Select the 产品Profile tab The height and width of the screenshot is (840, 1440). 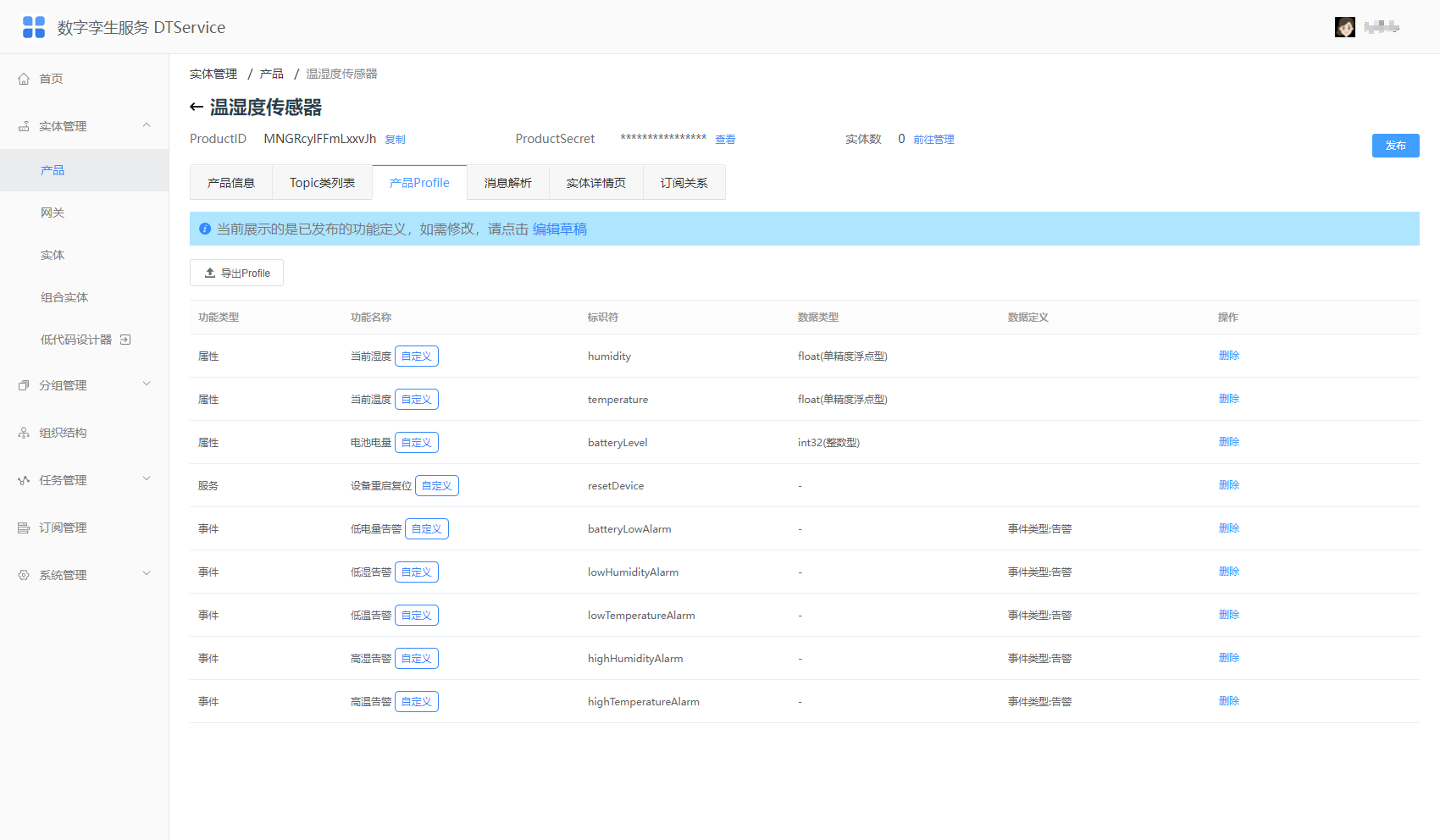pos(419,183)
